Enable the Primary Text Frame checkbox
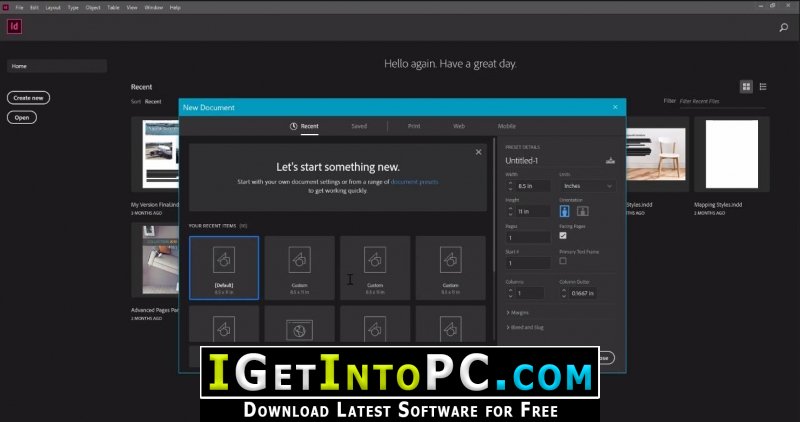The width and height of the screenshot is (800, 422). click(563, 261)
